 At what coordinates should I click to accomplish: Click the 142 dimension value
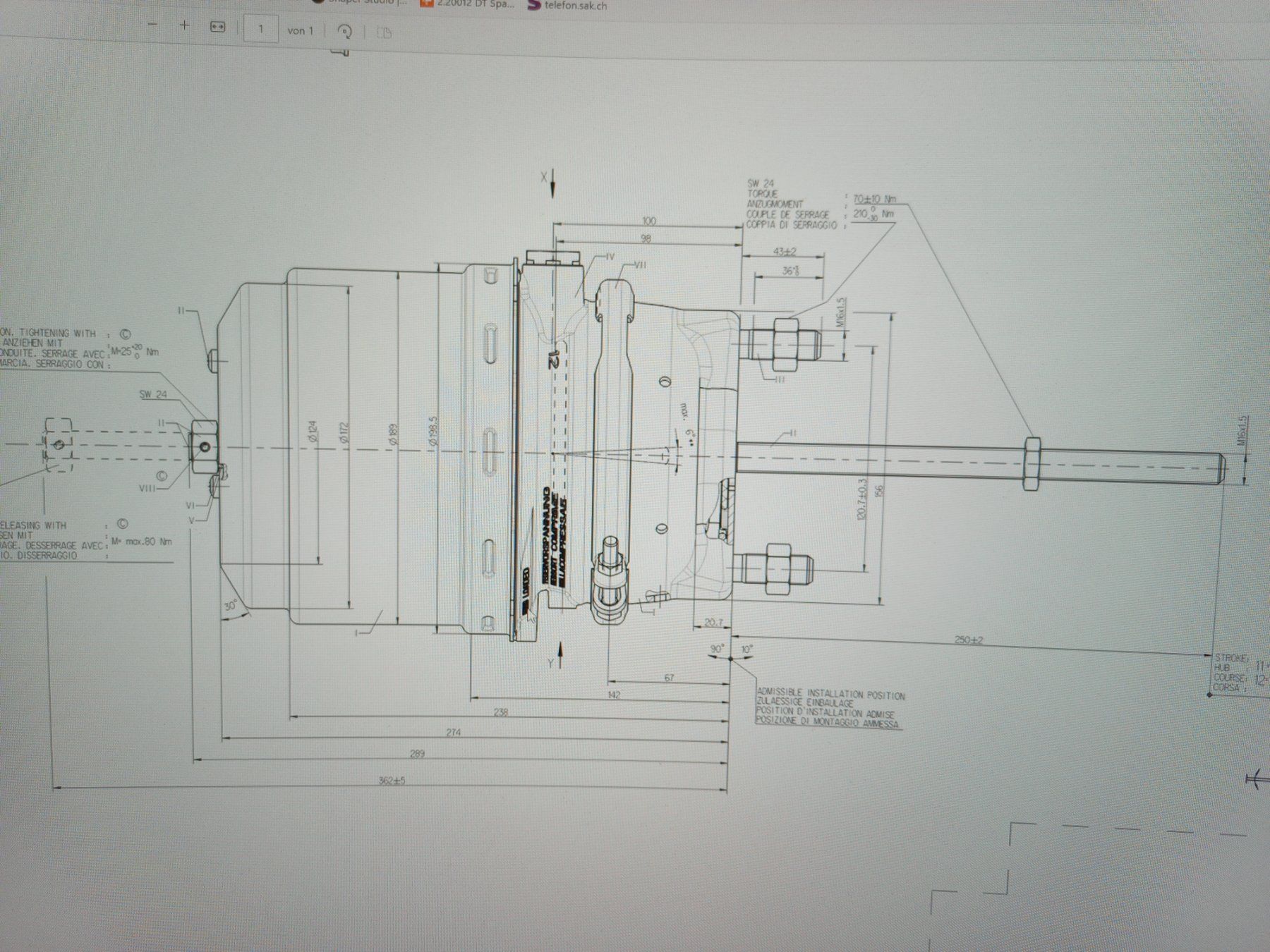tap(613, 695)
